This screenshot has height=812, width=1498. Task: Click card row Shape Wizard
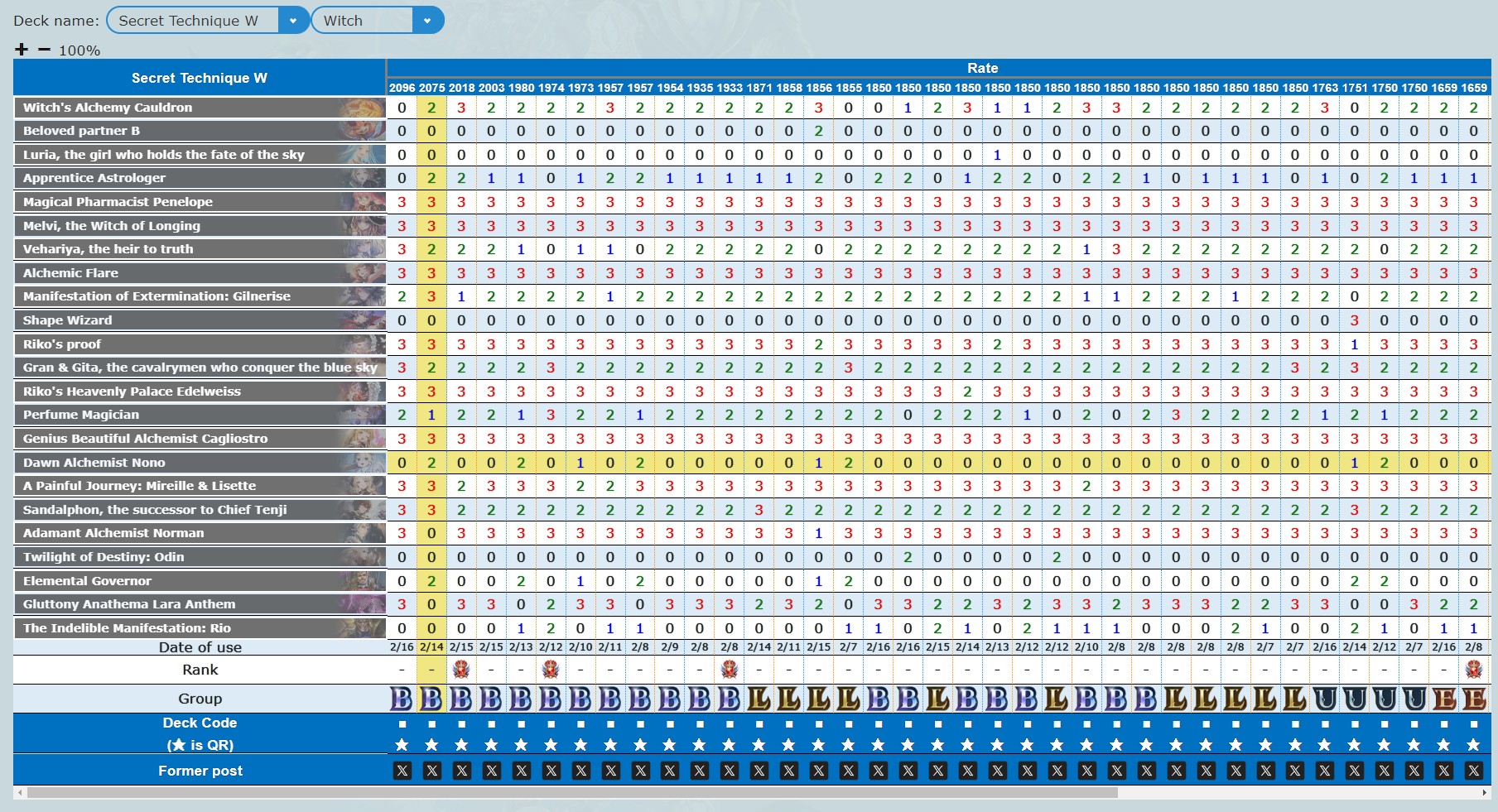[x=200, y=320]
